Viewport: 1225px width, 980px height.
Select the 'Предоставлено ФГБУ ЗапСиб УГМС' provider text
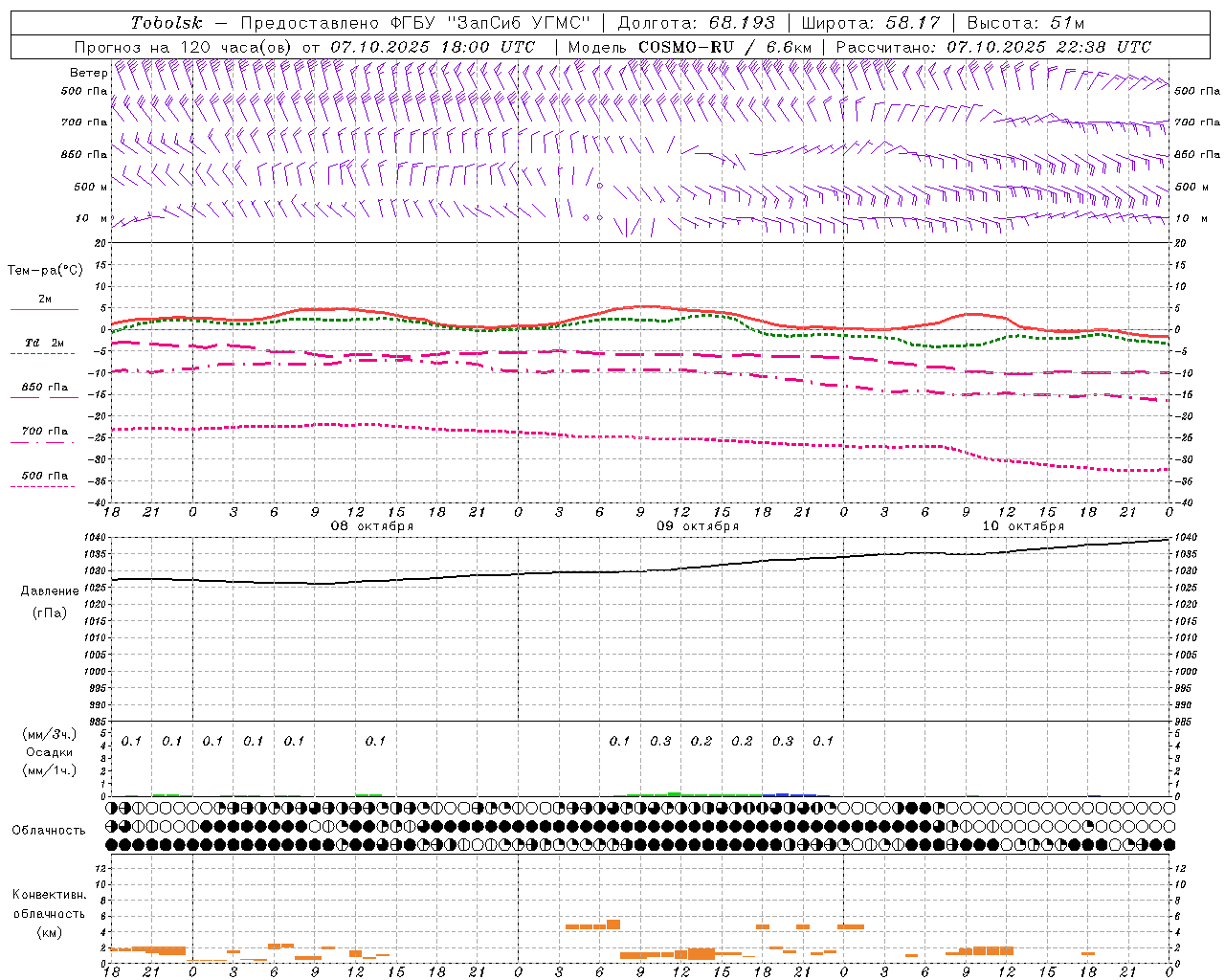pos(415,23)
